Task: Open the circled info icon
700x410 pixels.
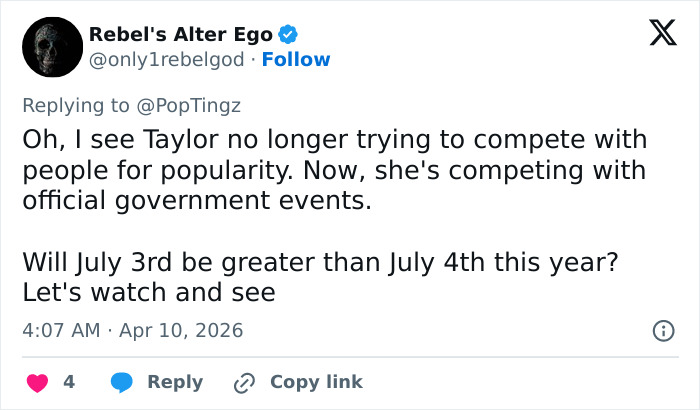Action: tap(662, 330)
